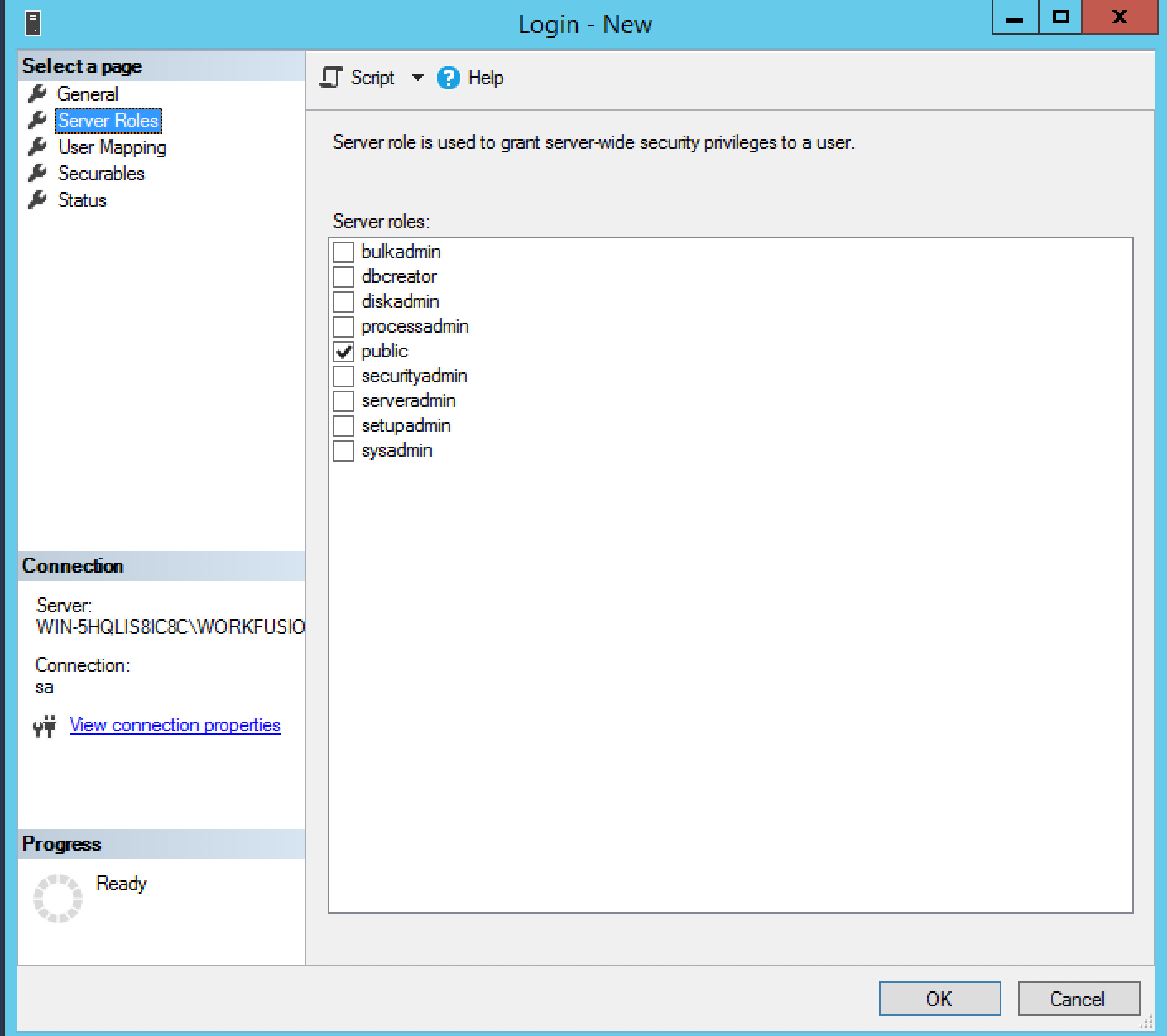Check the processadmin role
1167x1036 pixels.
(x=343, y=326)
